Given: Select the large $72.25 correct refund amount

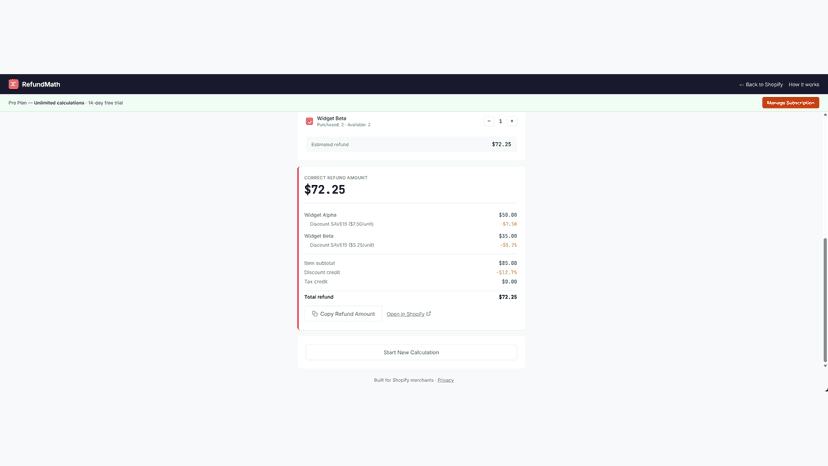Looking at the screenshot, I should 324,190.
